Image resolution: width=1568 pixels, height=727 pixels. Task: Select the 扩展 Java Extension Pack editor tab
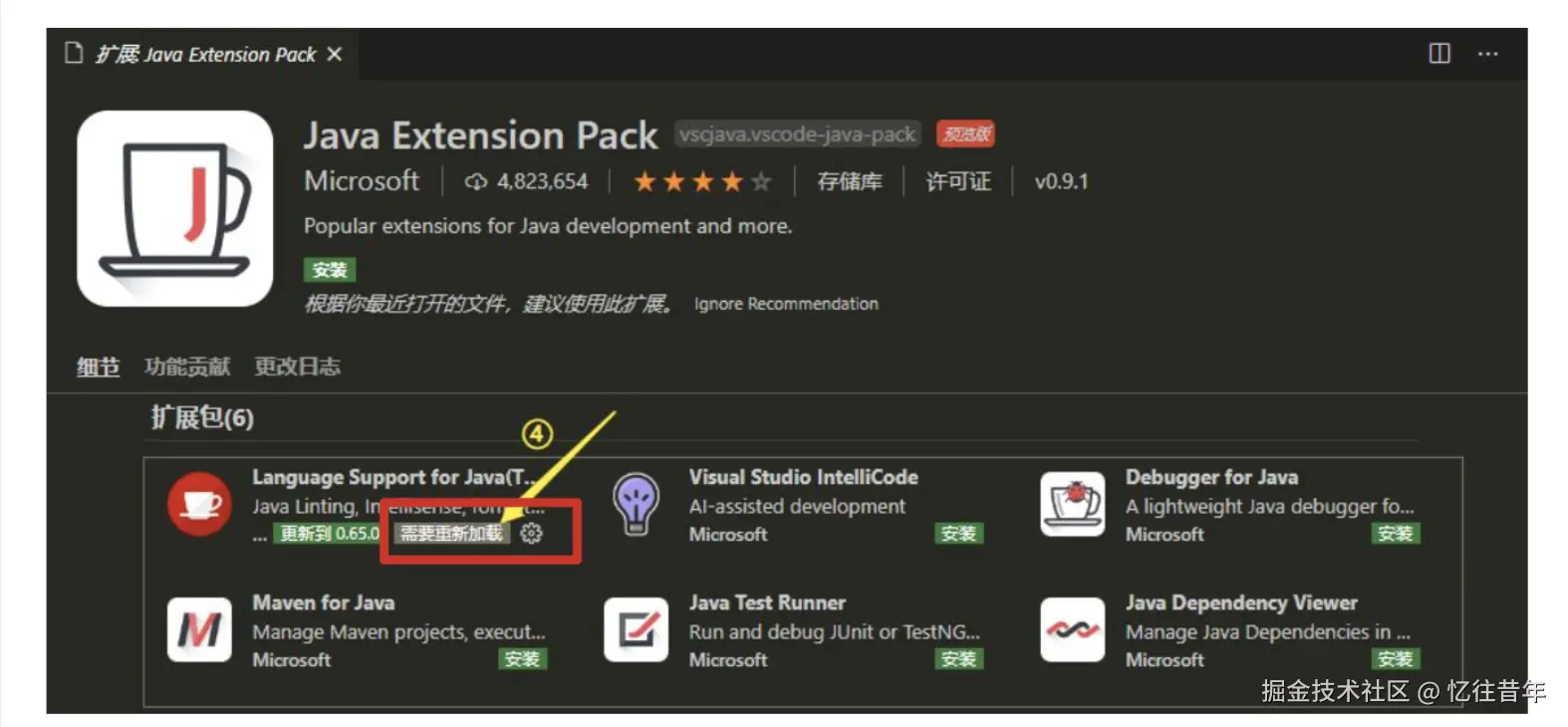(x=203, y=54)
